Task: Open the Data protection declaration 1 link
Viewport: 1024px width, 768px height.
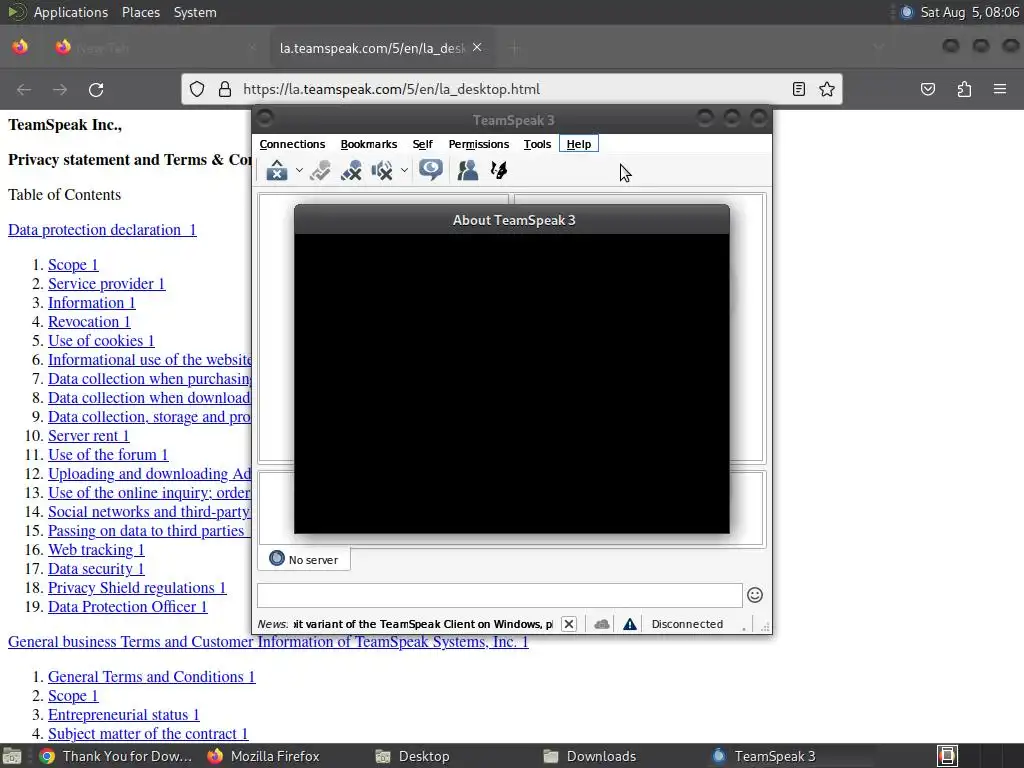Action: tap(102, 230)
